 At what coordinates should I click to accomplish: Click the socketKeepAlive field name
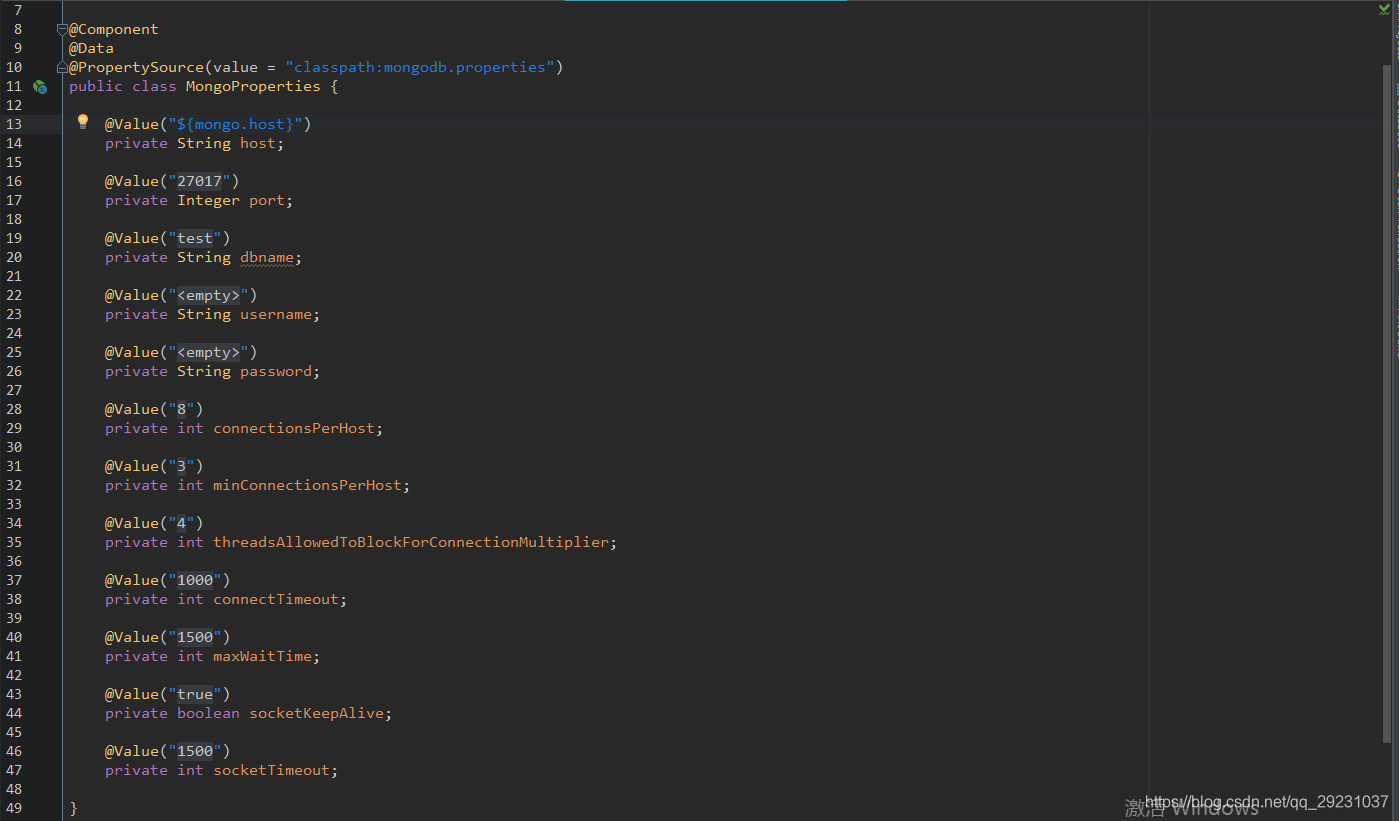click(x=317, y=712)
